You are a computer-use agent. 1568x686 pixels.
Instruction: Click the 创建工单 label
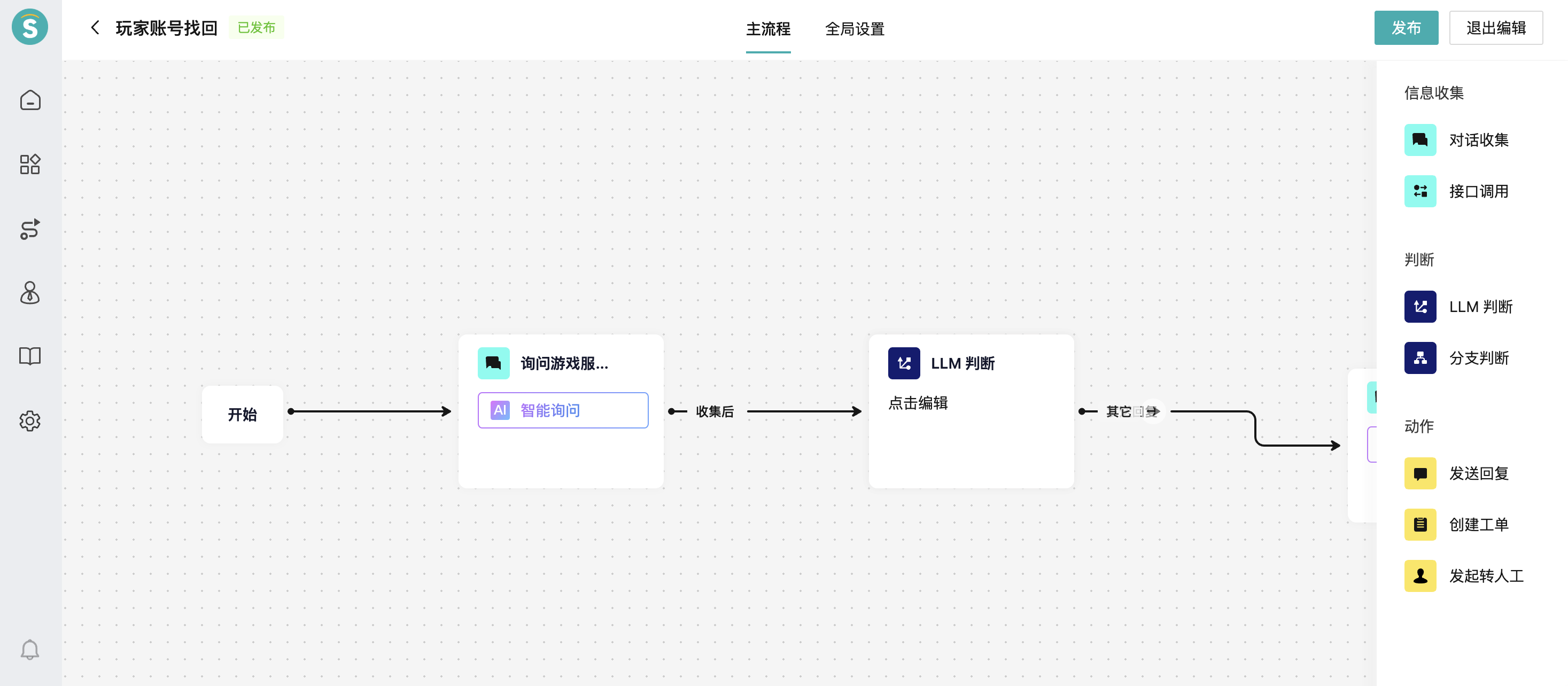(x=1479, y=525)
